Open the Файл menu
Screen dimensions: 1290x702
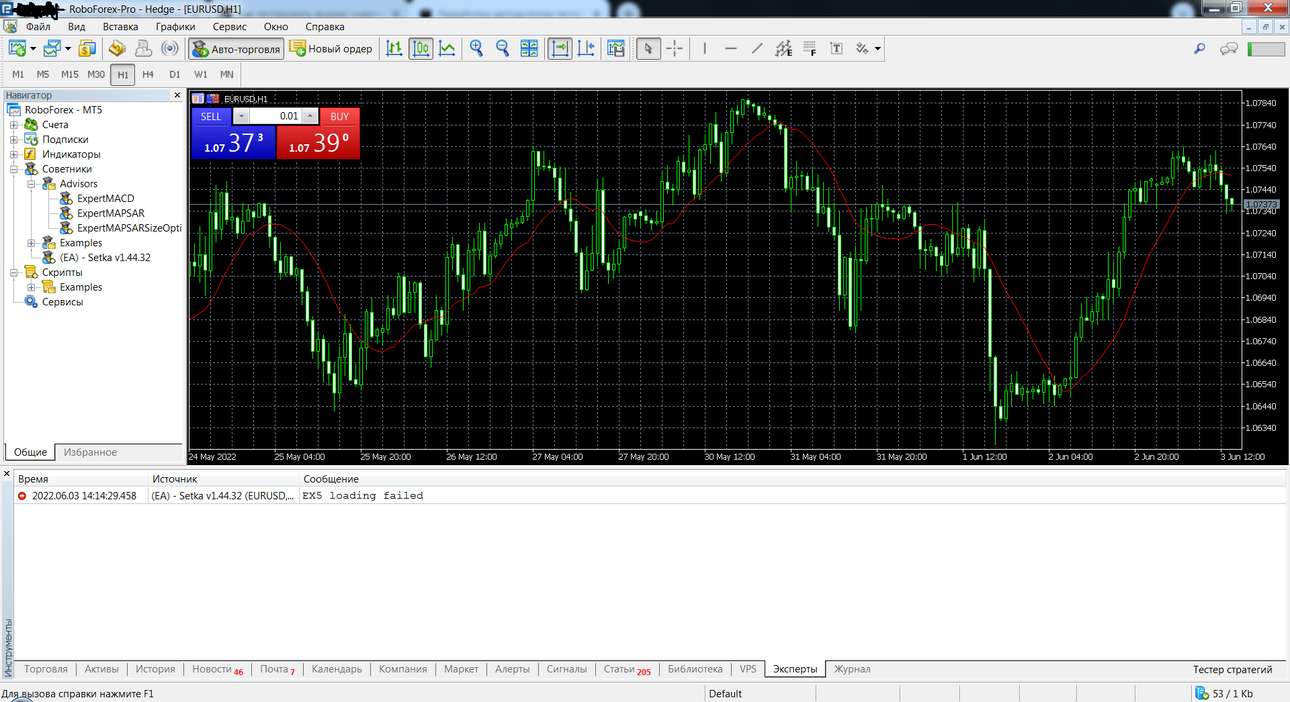(37, 27)
